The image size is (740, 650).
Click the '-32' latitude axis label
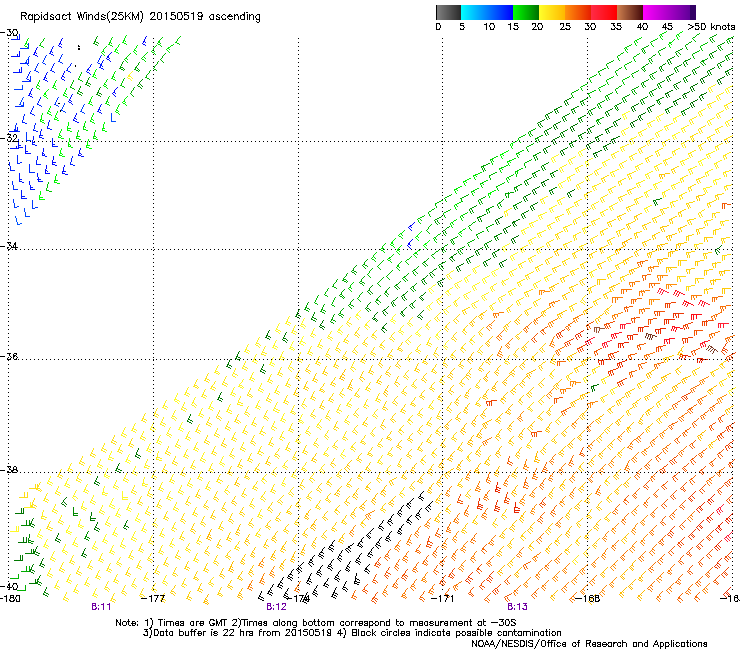(9, 138)
